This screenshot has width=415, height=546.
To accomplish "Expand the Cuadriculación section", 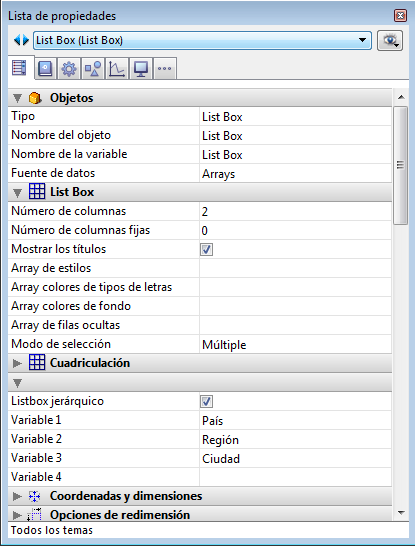I will click(x=17, y=364).
